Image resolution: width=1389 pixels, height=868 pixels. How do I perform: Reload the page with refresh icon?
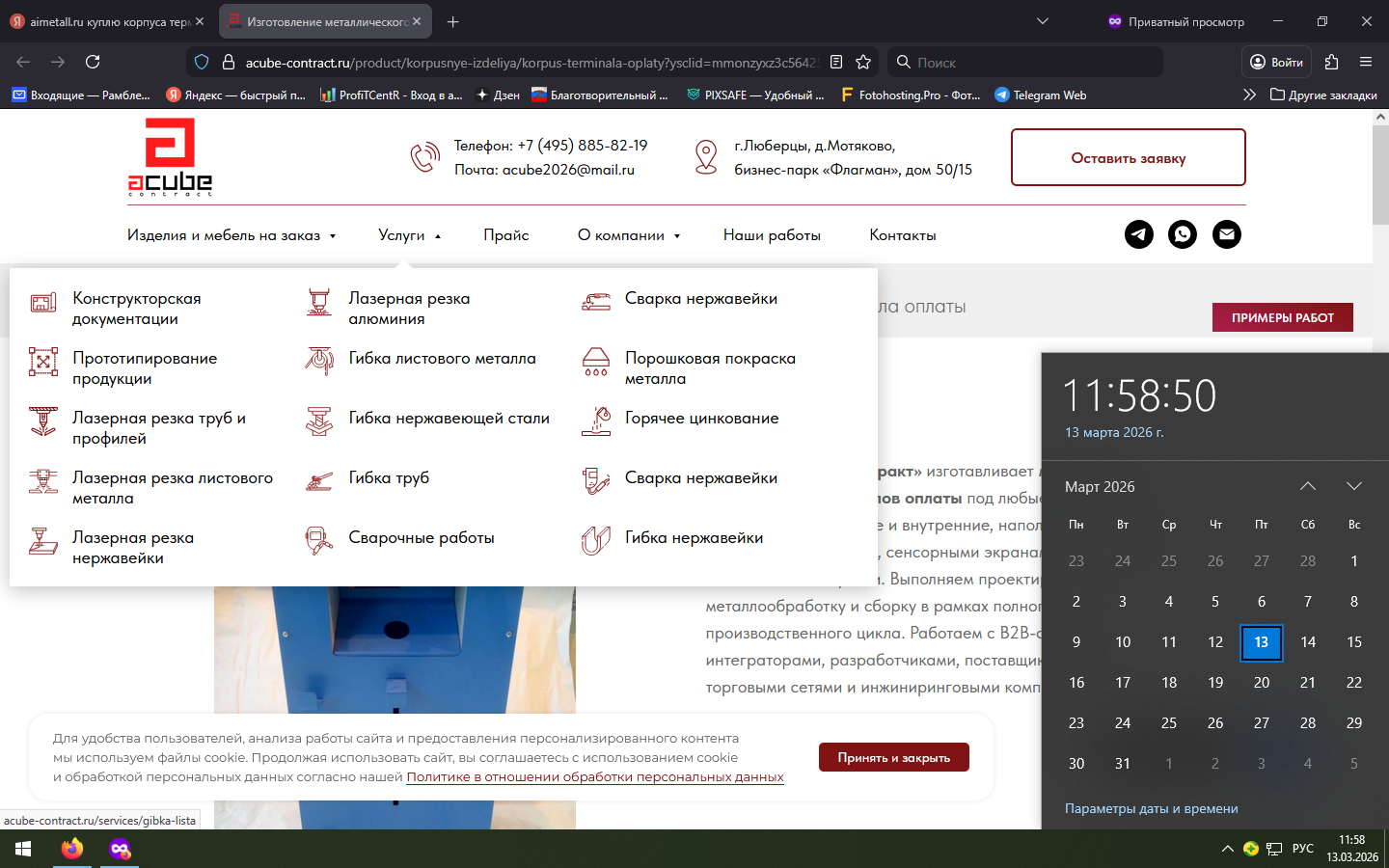(93, 62)
